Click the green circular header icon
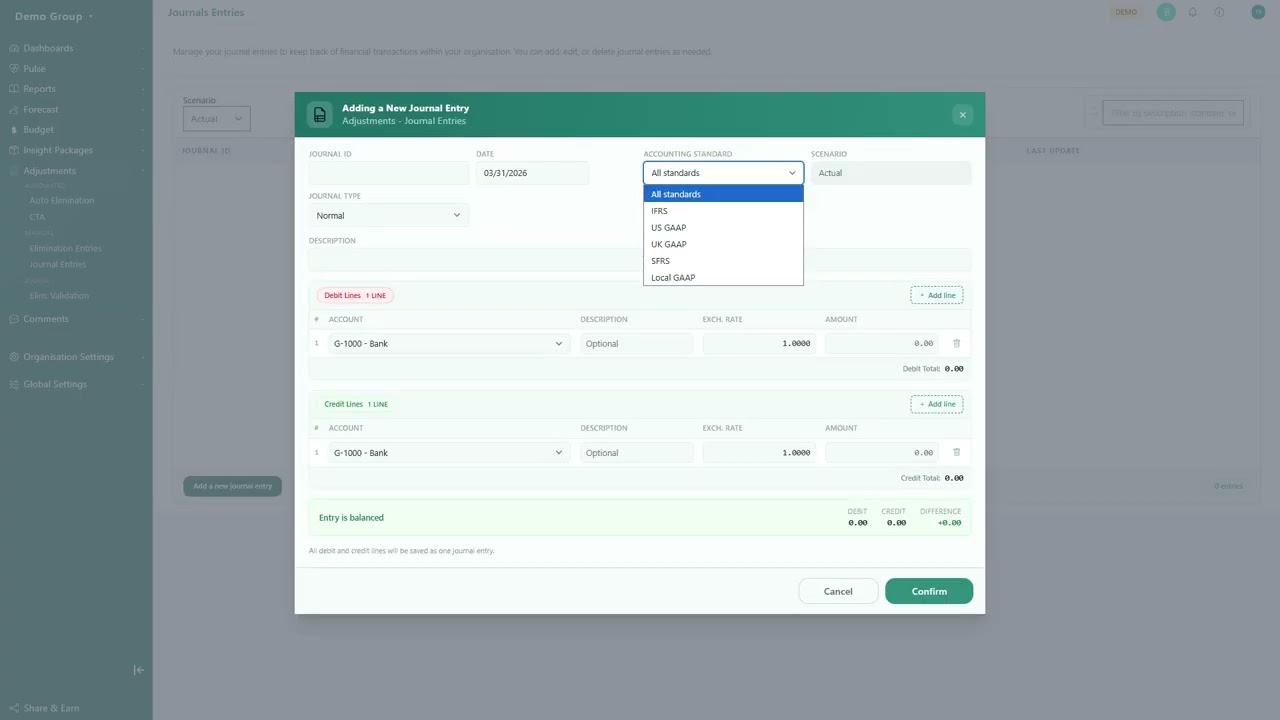This screenshot has width=1280, height=720. (x=1166, y=12)
